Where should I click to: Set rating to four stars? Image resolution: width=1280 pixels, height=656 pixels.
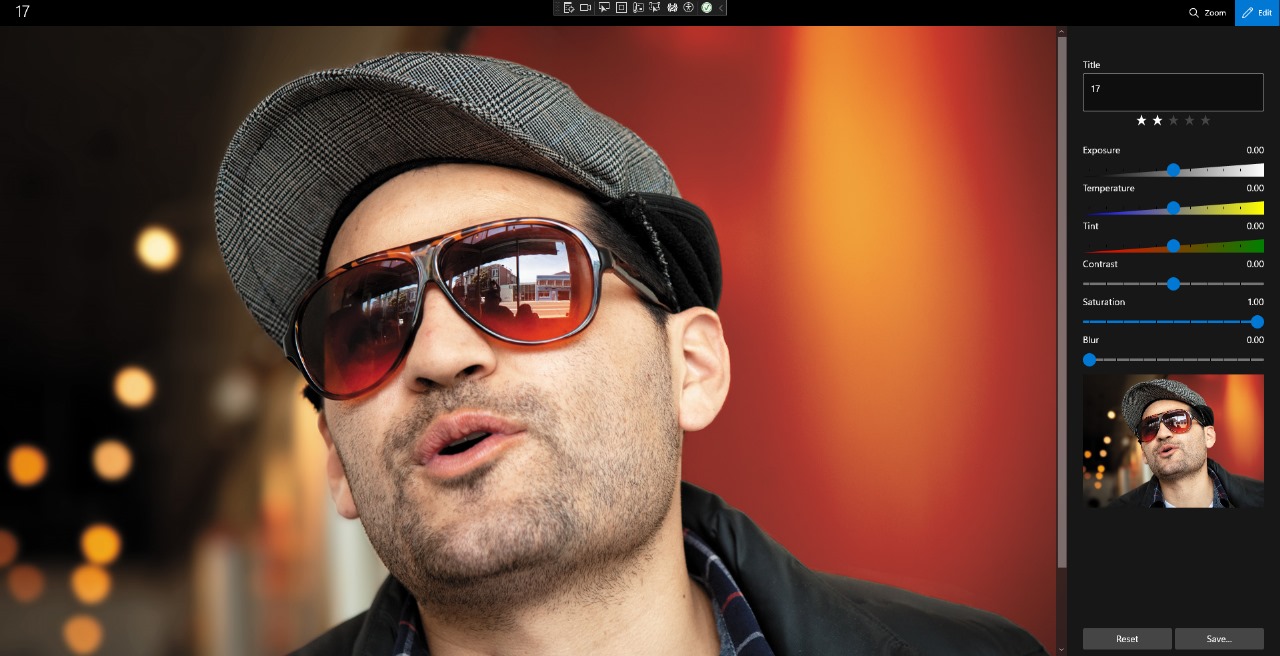tap(1189, 120)
